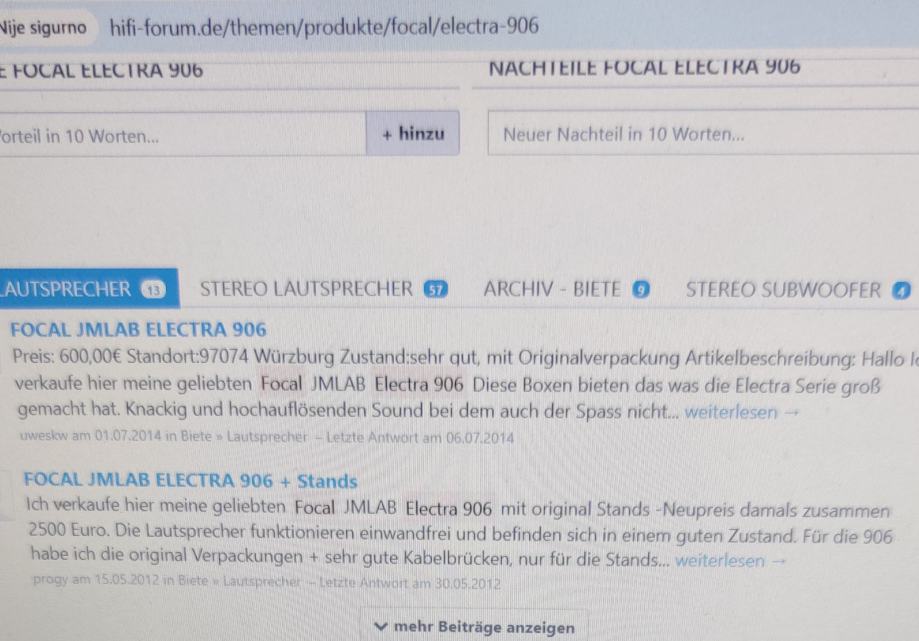
Task: Click the hifi-forum.de address bar URL
Action: [324, 26]
